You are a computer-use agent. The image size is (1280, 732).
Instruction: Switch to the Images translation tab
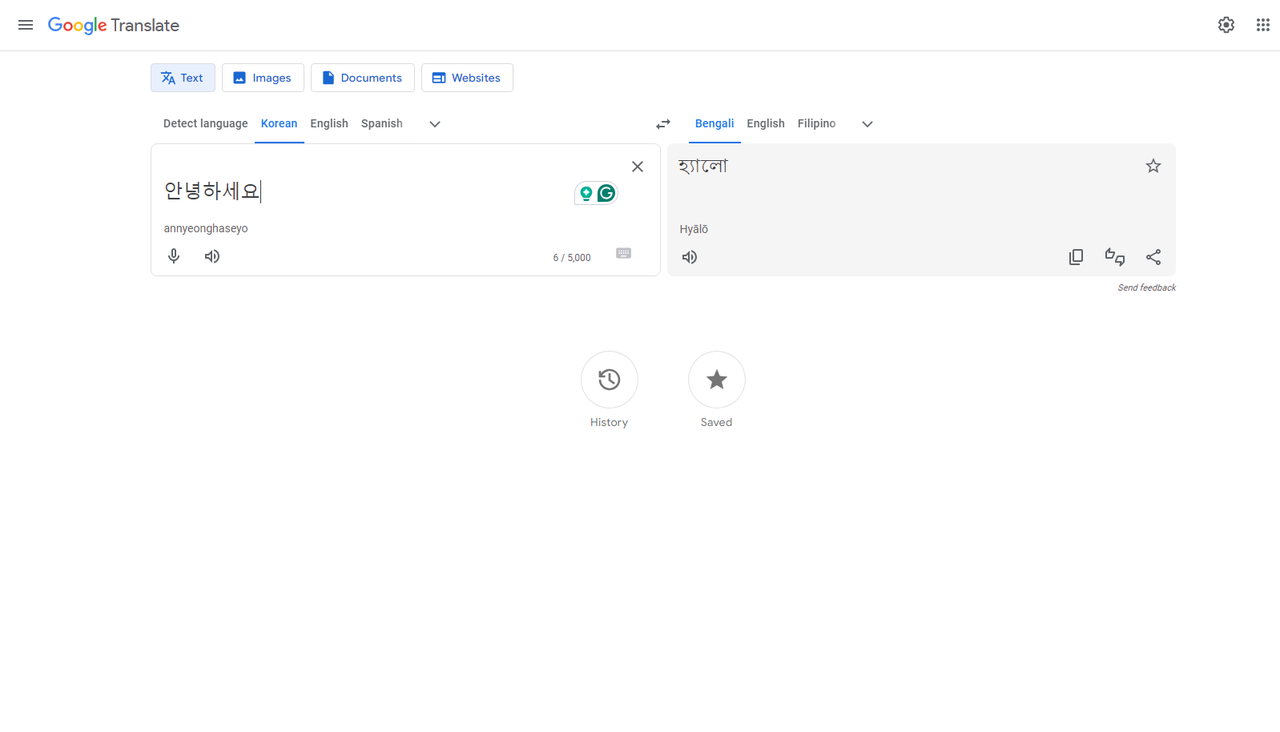(x=262, y=77)
